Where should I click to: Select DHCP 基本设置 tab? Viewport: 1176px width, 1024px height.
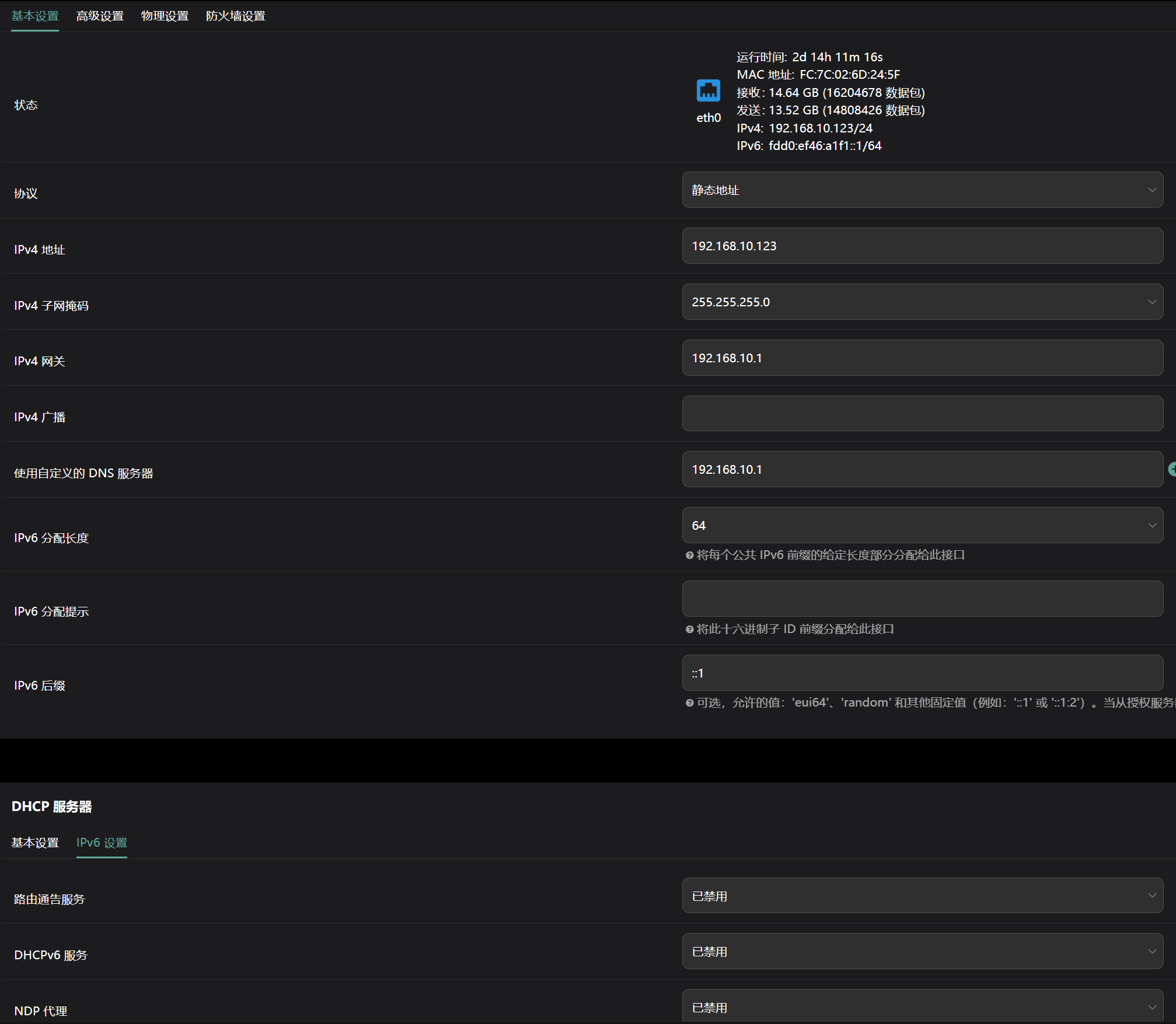[35, 843]
